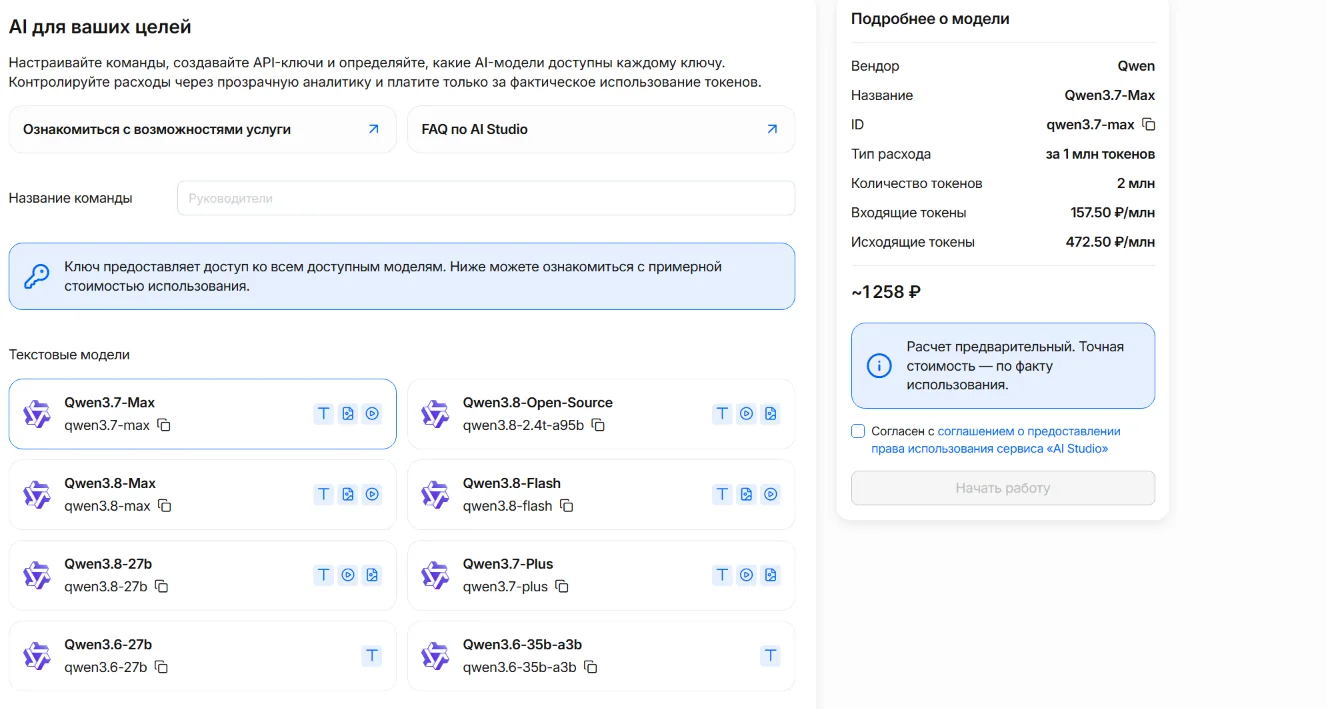Copy the qwen3.8-27b model ID
Screen dimensions: 1327x709
[161, 587]
